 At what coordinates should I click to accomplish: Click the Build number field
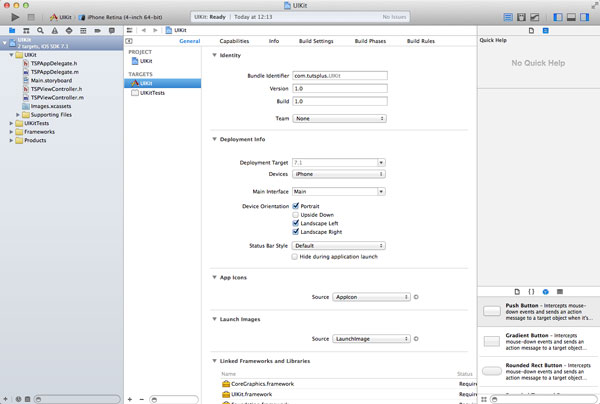(340, 101)
